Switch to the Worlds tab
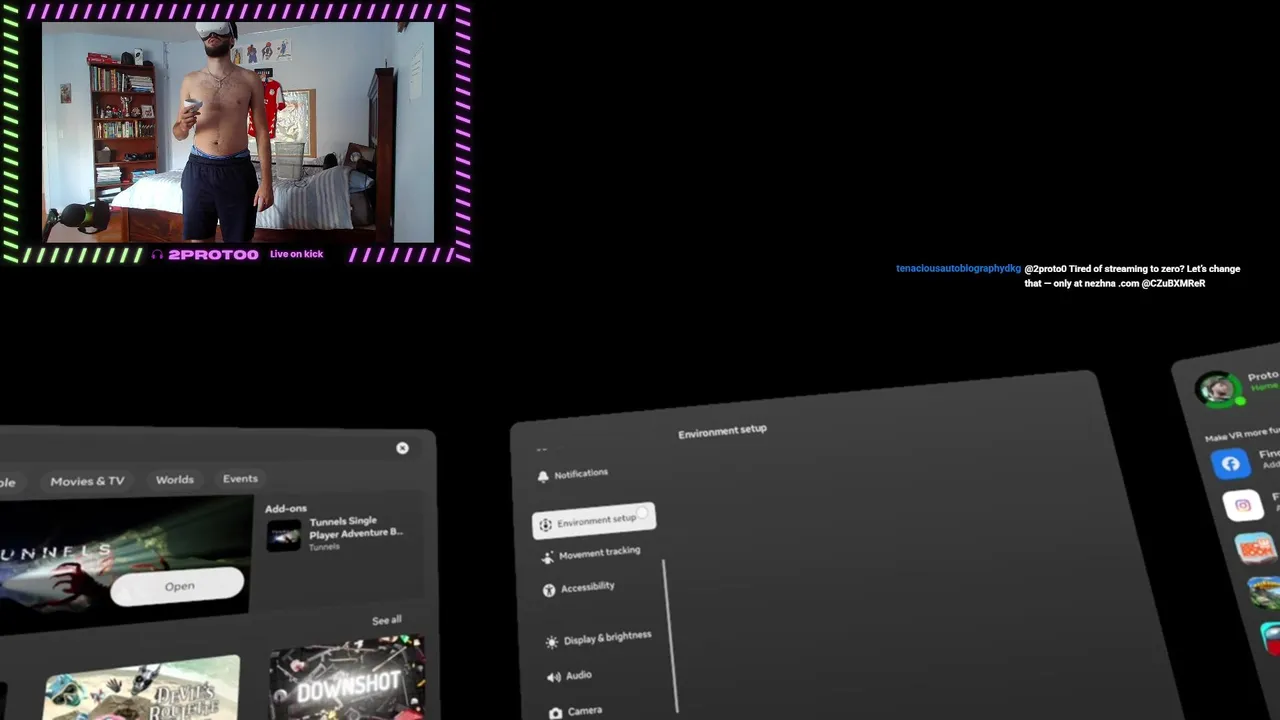The width and height of the screenshot is (1280, 720). pos(175,480)
